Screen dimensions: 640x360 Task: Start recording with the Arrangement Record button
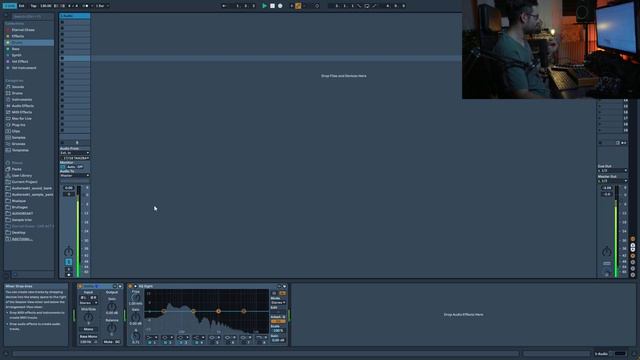tap(280, 6)
